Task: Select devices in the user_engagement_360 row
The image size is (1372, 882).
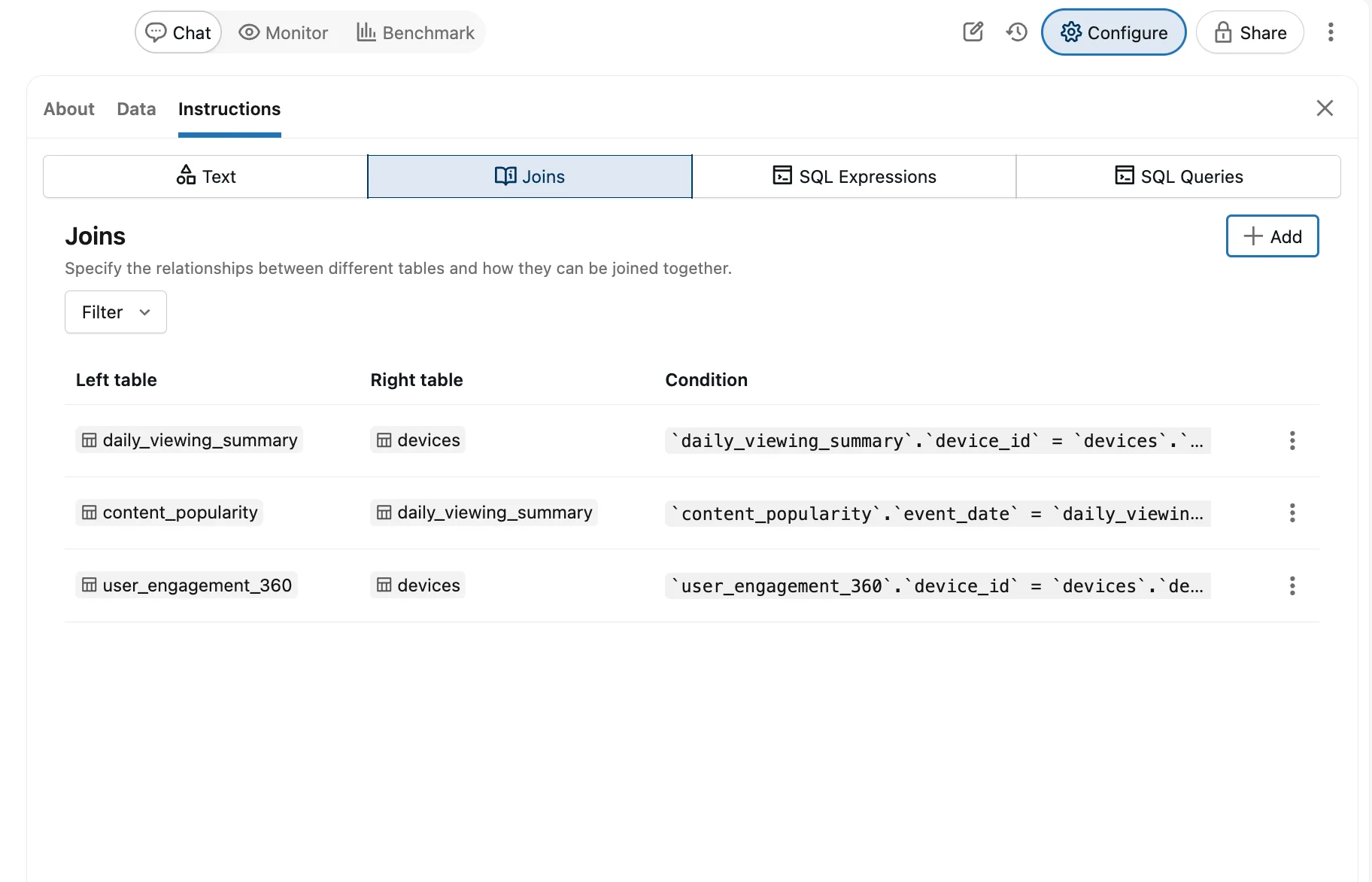Action: [x=417, y=585]
